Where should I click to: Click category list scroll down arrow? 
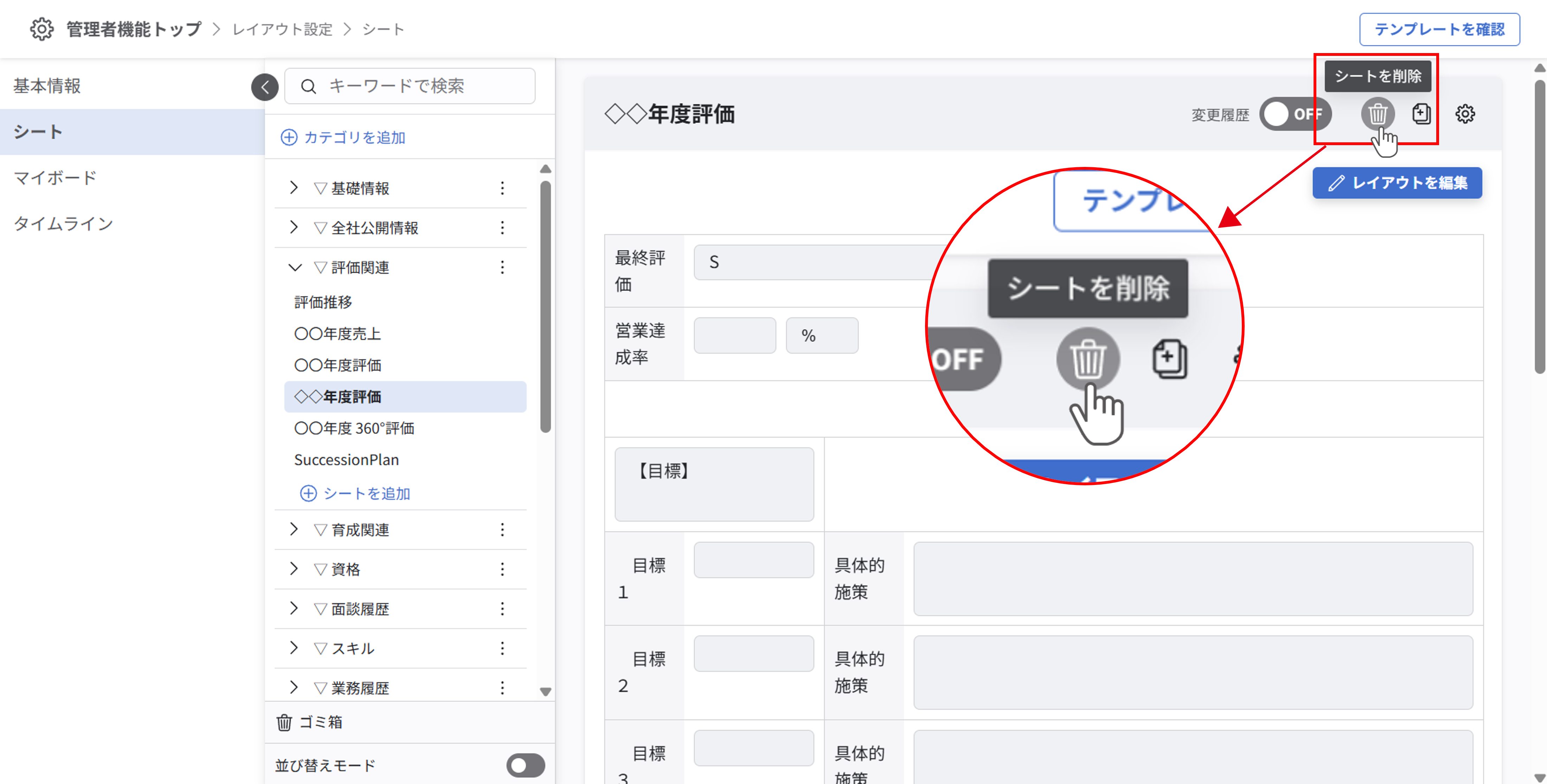coord(545,692)
